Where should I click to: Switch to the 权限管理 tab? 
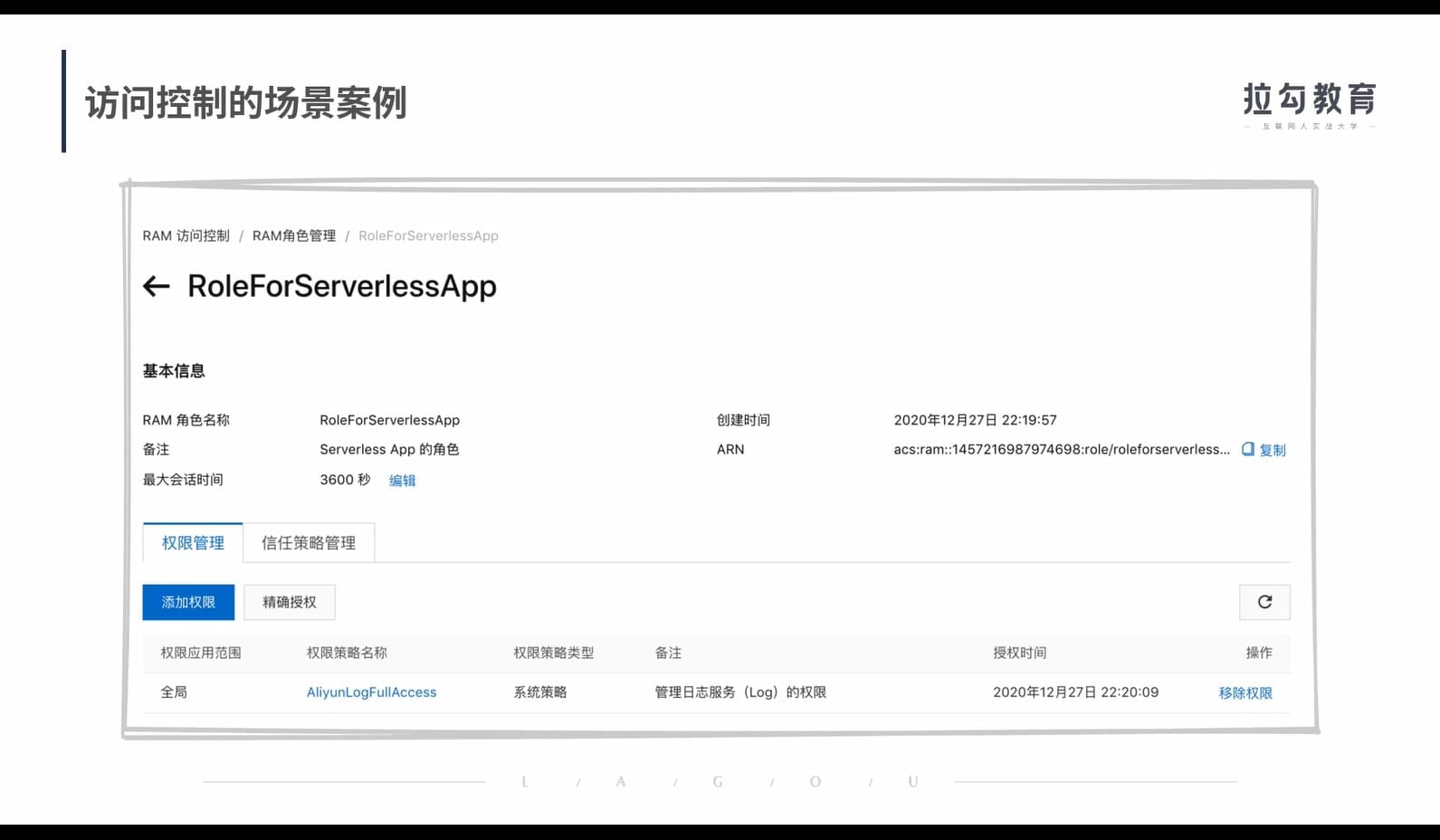tap(193, 543)
